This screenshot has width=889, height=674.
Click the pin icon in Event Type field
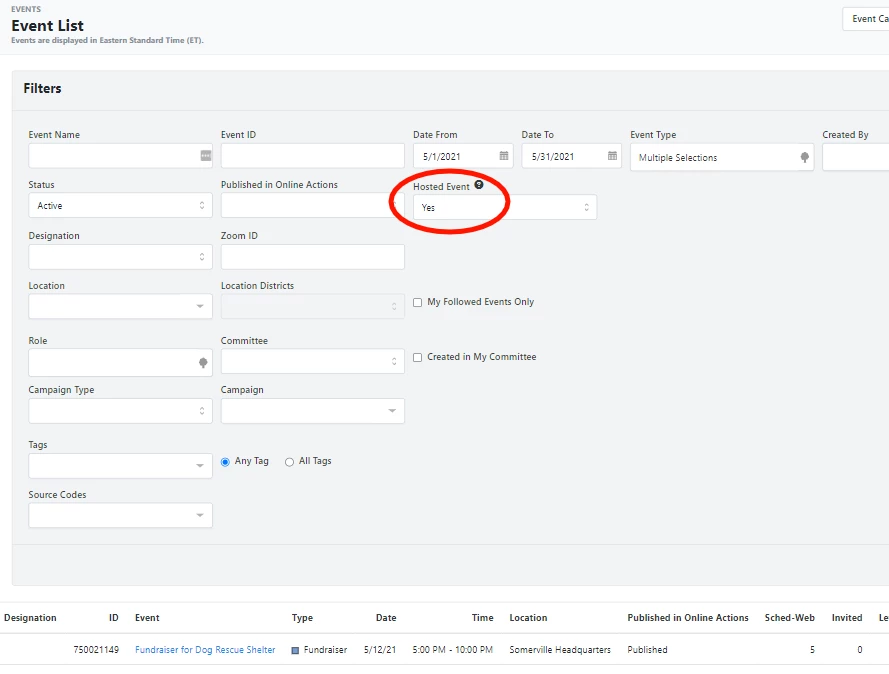(x=807, y=157)
